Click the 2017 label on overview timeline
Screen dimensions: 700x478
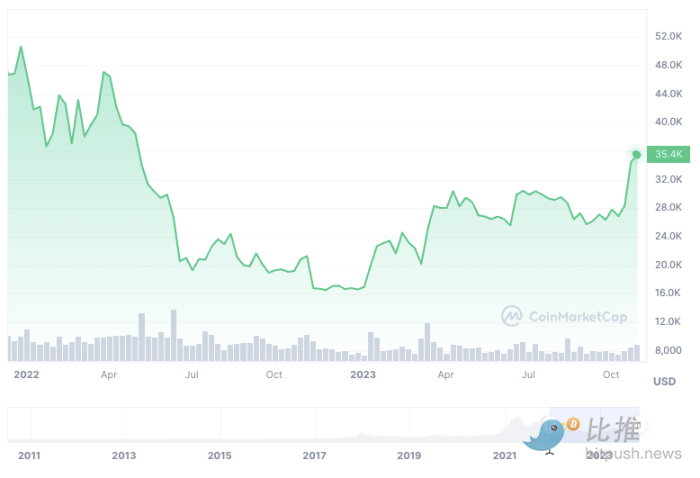click(x=314, y=456)
